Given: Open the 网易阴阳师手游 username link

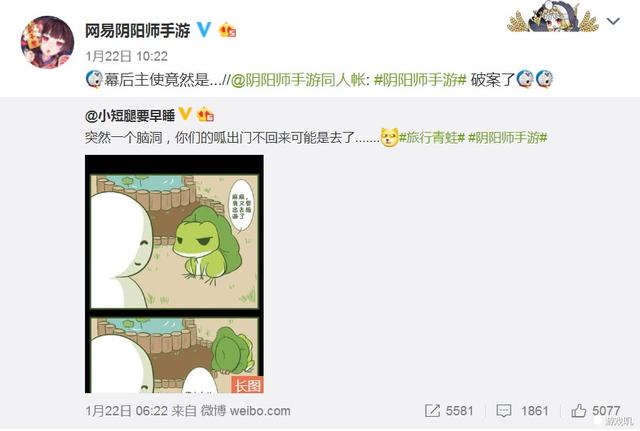Looking at the screenshot, I should coord(138,31).
